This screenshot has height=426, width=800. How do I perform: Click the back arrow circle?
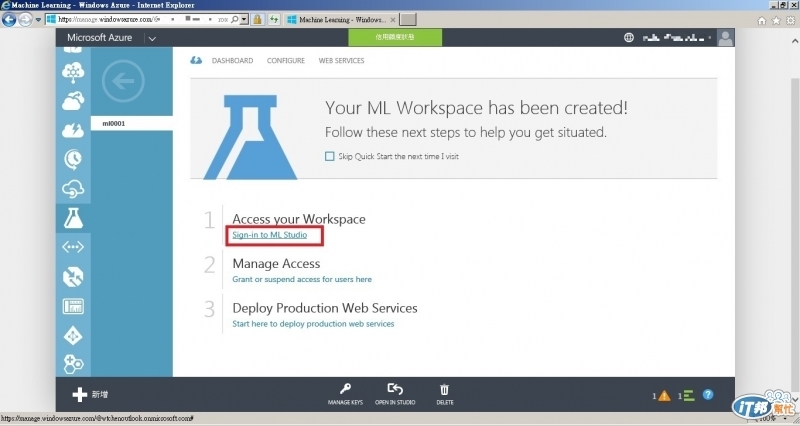tap(123, 81)
